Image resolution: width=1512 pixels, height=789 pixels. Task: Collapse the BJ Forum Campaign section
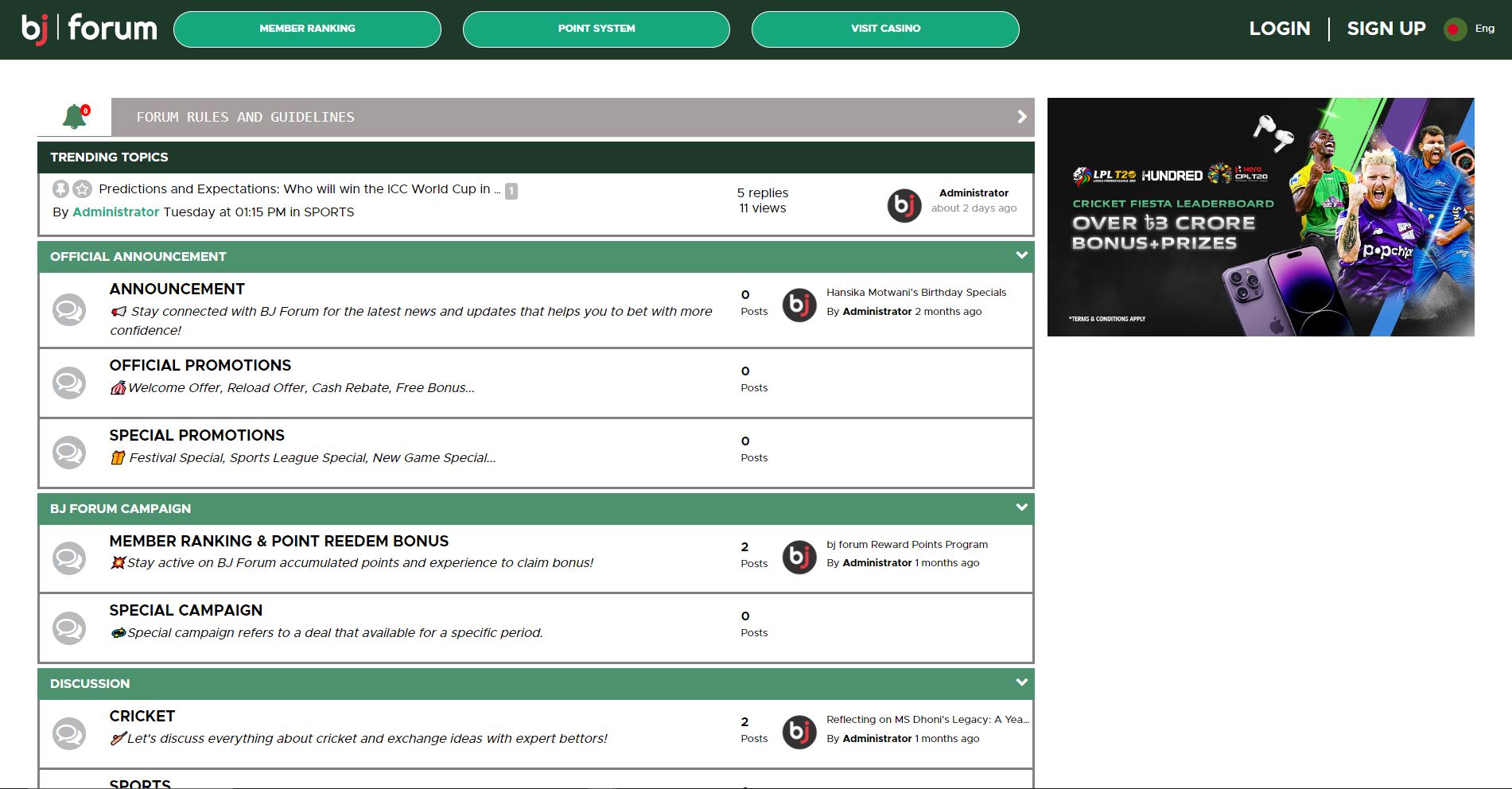pyautogui.click(x=1022, y=507)
